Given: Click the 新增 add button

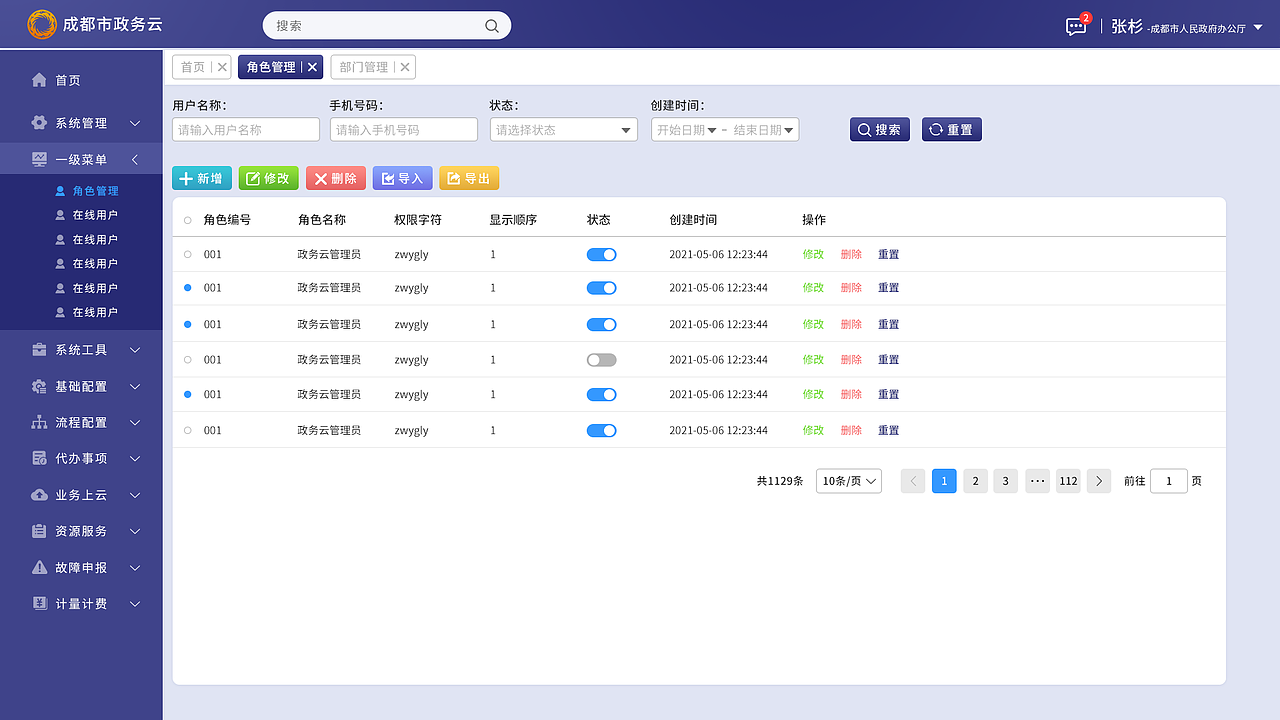Looking at the screenshot, I should 201,177.
